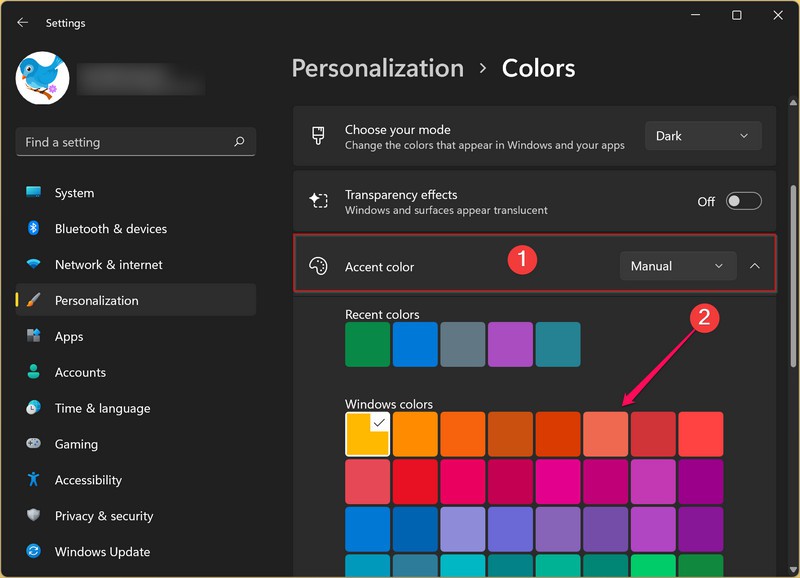Navigate to Windows Update
This screenshot has height=578, width=800.
pyautogui.click(x=136, y=551)
